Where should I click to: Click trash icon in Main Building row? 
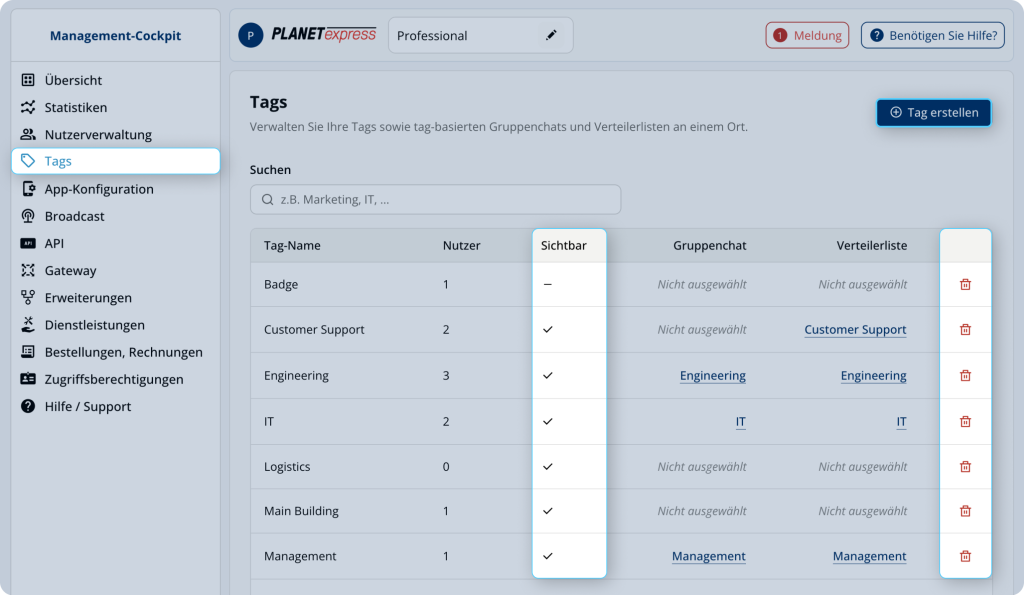[x=965, y=511]
